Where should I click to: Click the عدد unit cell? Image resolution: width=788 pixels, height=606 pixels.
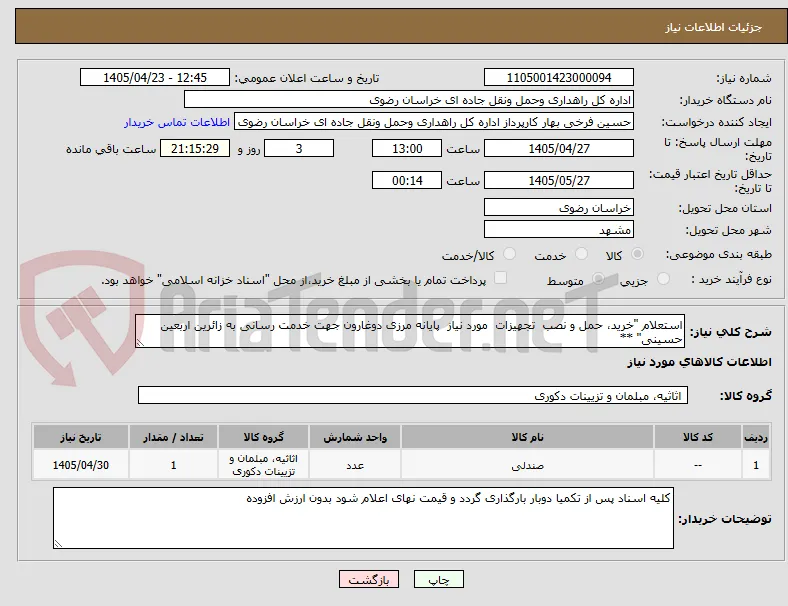[355, 465]
